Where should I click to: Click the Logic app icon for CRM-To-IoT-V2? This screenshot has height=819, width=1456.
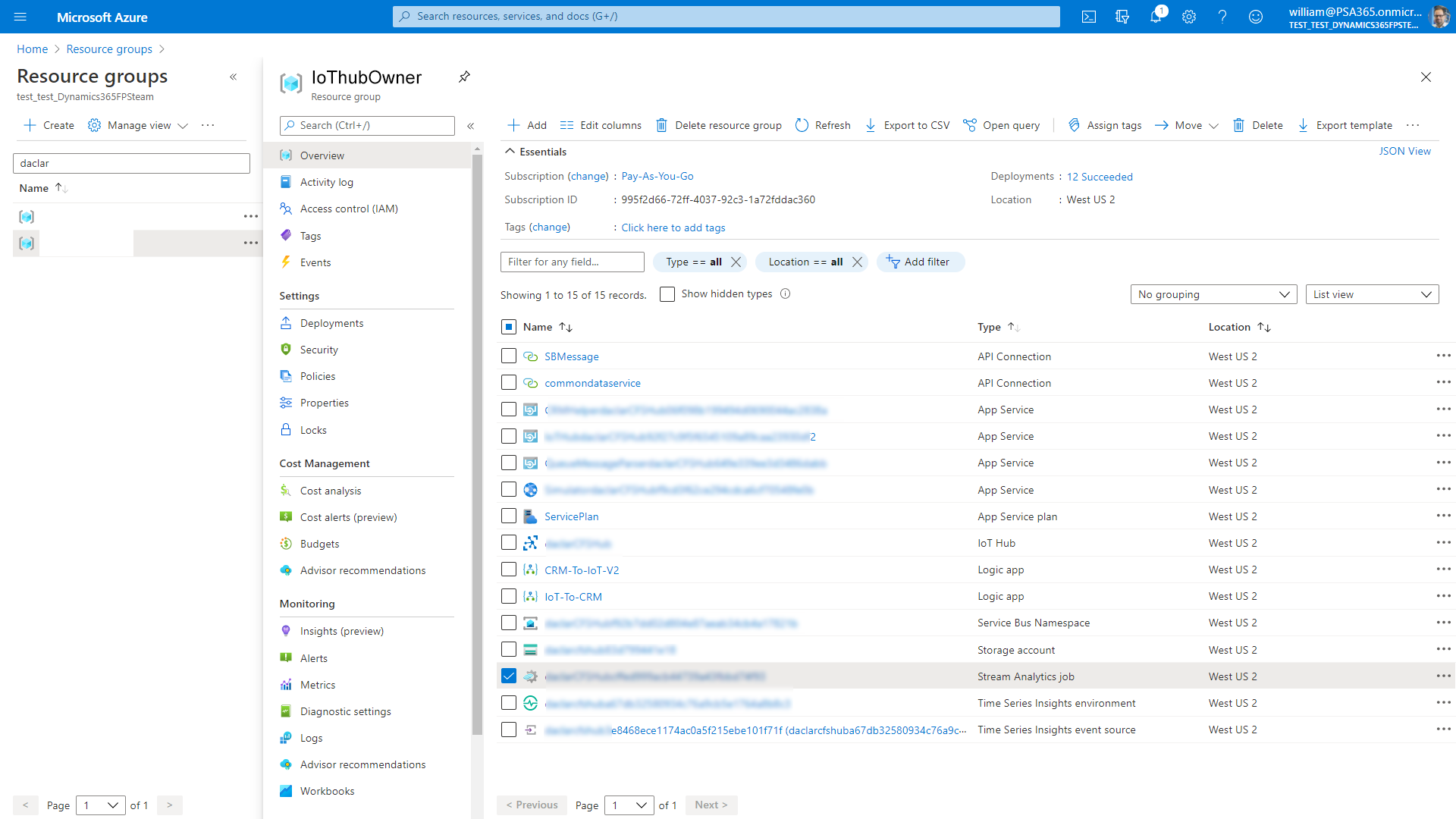click(530, 570)
